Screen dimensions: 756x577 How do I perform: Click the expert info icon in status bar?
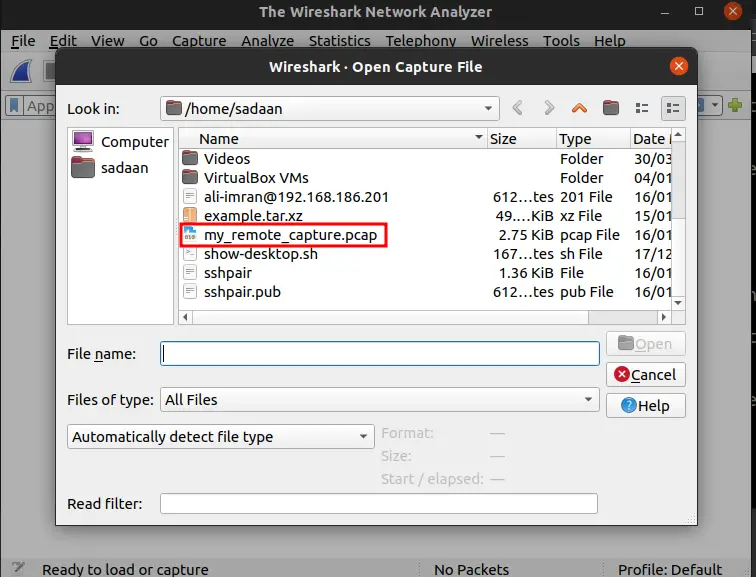(x=18, y=568)
